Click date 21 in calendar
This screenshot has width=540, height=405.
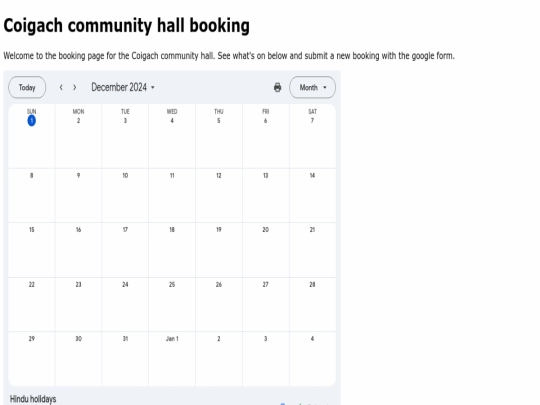[312, 230]
